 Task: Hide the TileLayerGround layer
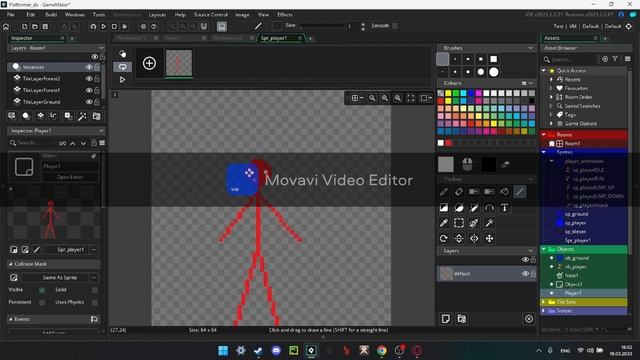pos(89,102)
